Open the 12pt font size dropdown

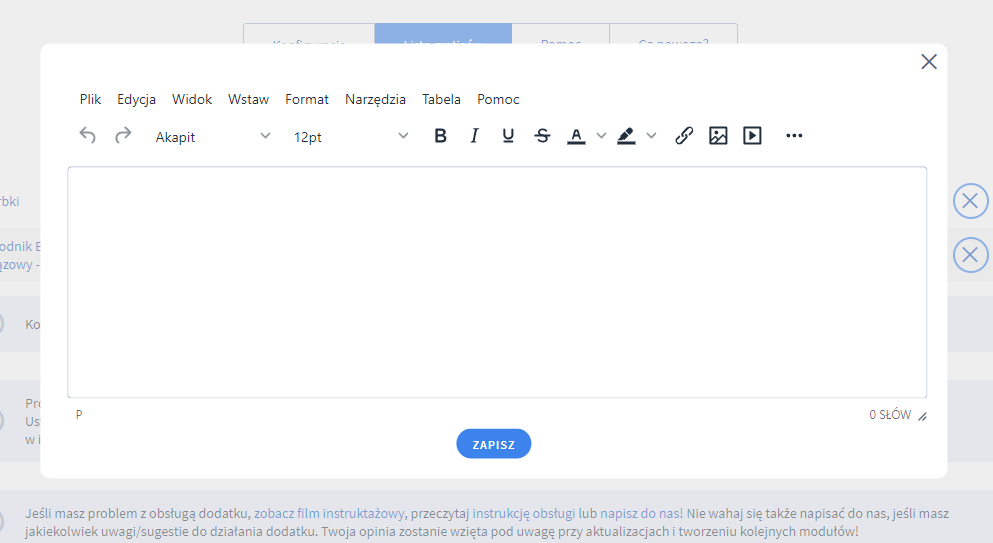(351, 136)
